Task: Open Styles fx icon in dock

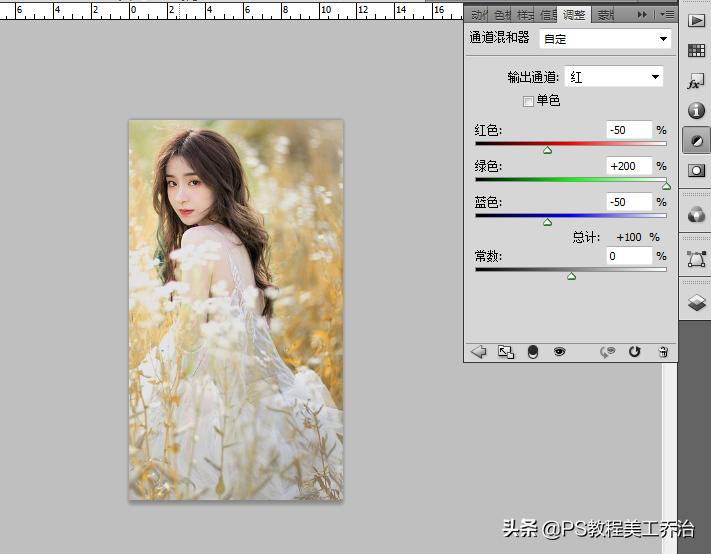Action: [x=696, y=82]
